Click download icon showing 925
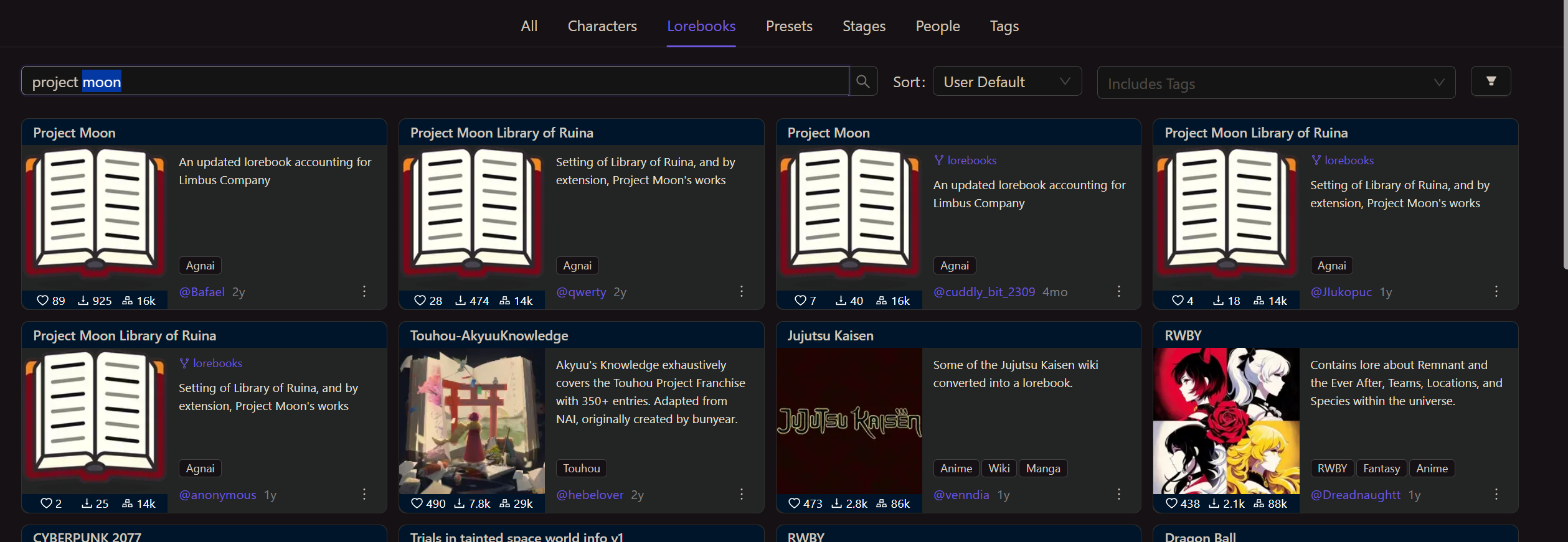This screenshot has width=1568, height=542. 83,301
